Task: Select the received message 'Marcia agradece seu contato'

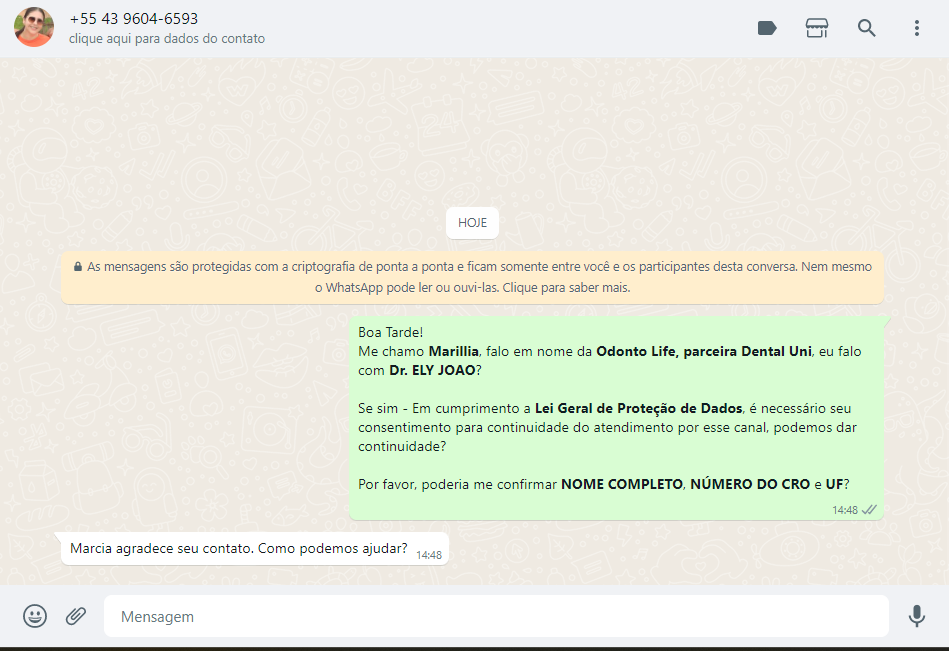Action: pos(254,549)
